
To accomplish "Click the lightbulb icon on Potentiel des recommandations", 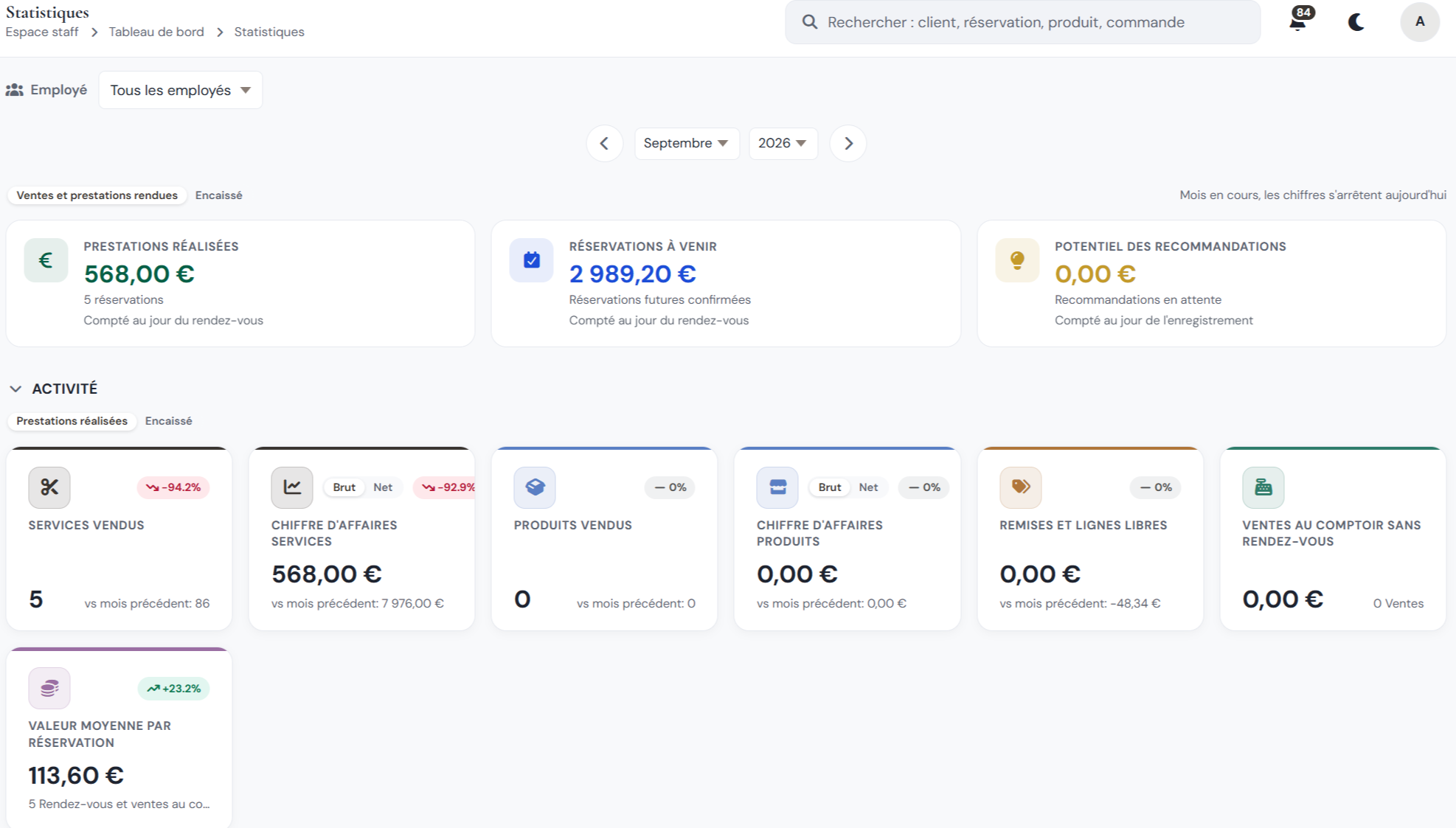I will point(1017,260).
